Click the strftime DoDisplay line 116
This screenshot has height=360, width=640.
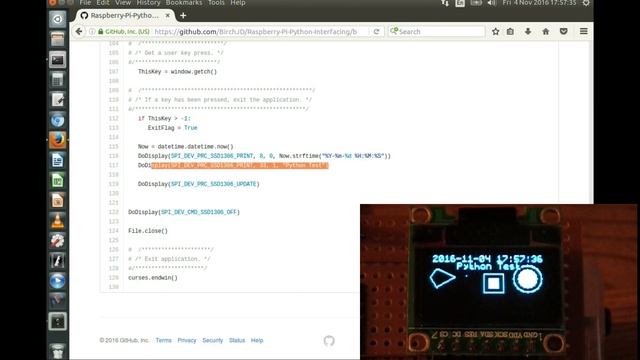(x=264, y=156)
